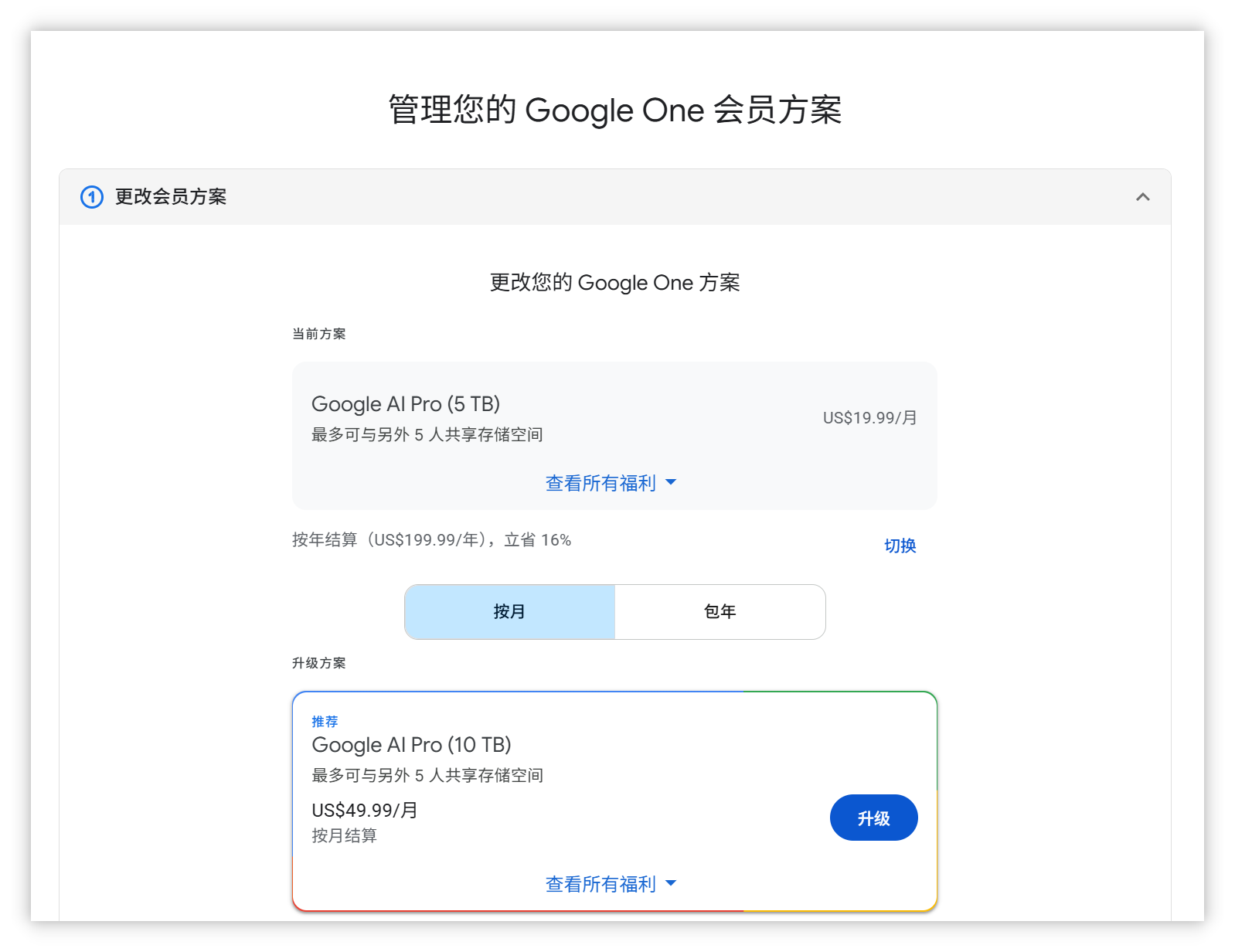Click the 按月结算 text under US$49.99/月
Viewport: 1235px width, 952px height.
(x=344, y=835)
